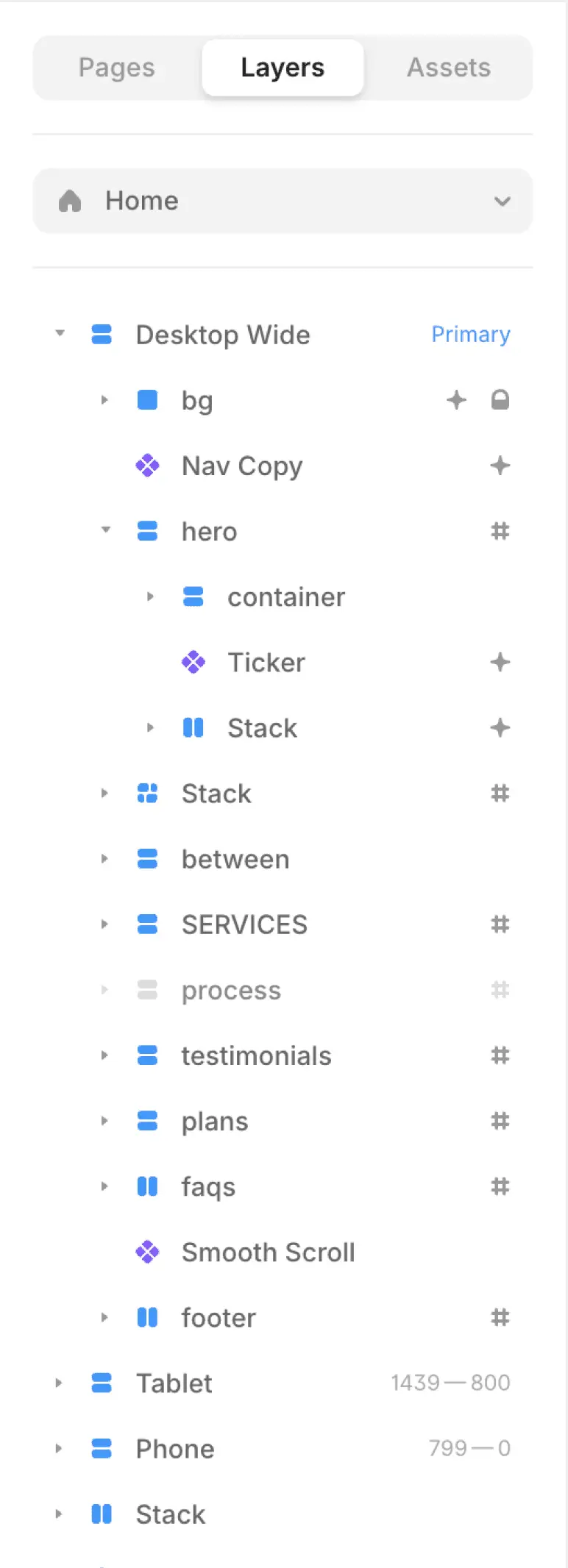Click the purple component icon beside Nav Copy
568x1568 pixels.
pyautogui.click(x=147, y=466)
